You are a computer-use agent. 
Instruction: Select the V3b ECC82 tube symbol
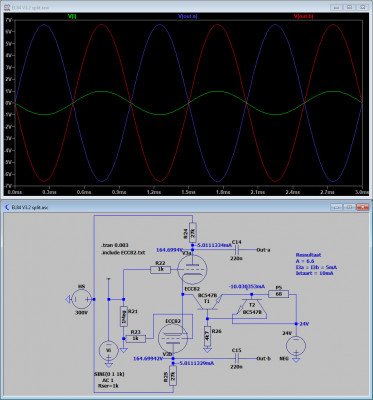point(173,338)
